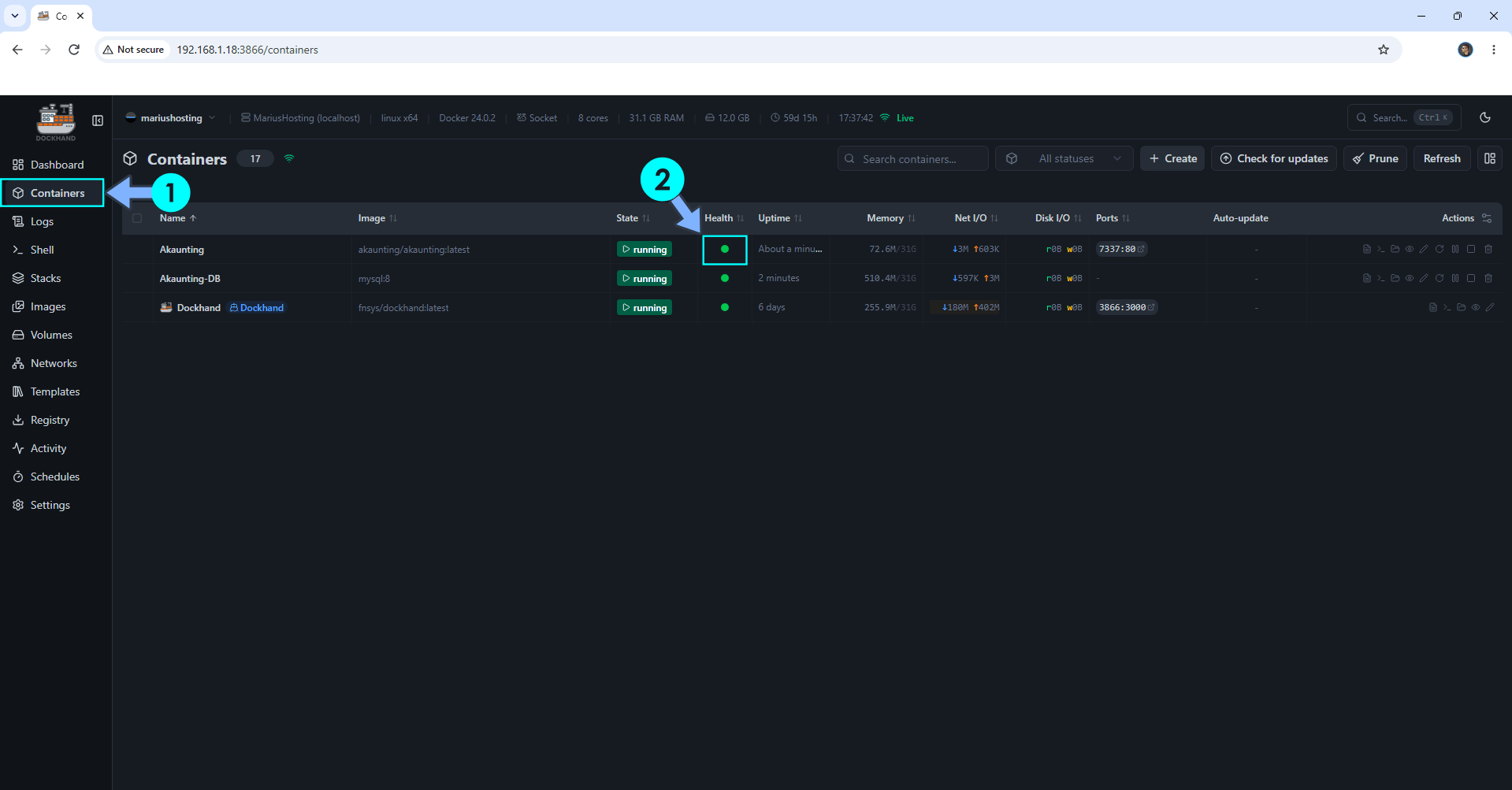Edit the Dockhand container with pencil icon

tap(1490, 307)
